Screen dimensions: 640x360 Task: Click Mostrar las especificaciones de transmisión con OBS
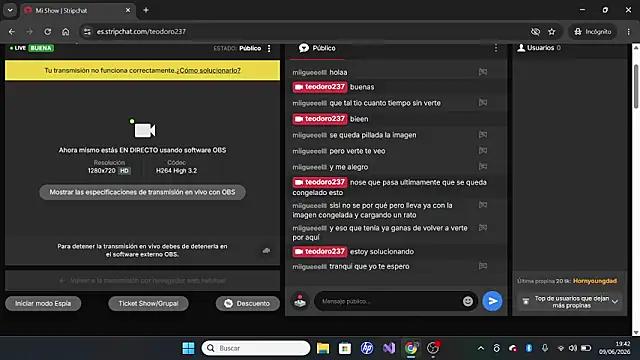point(142,192)
